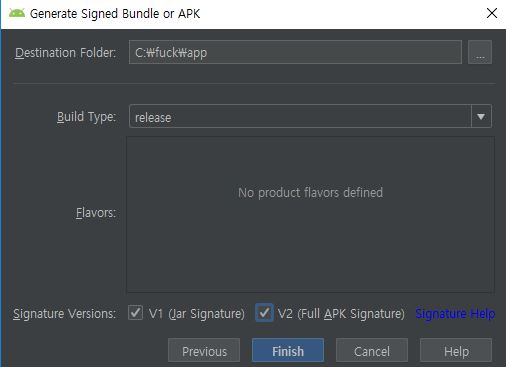Click the Build Type label
The height and width of the screenshot is (367, 506).
(86, 117)
